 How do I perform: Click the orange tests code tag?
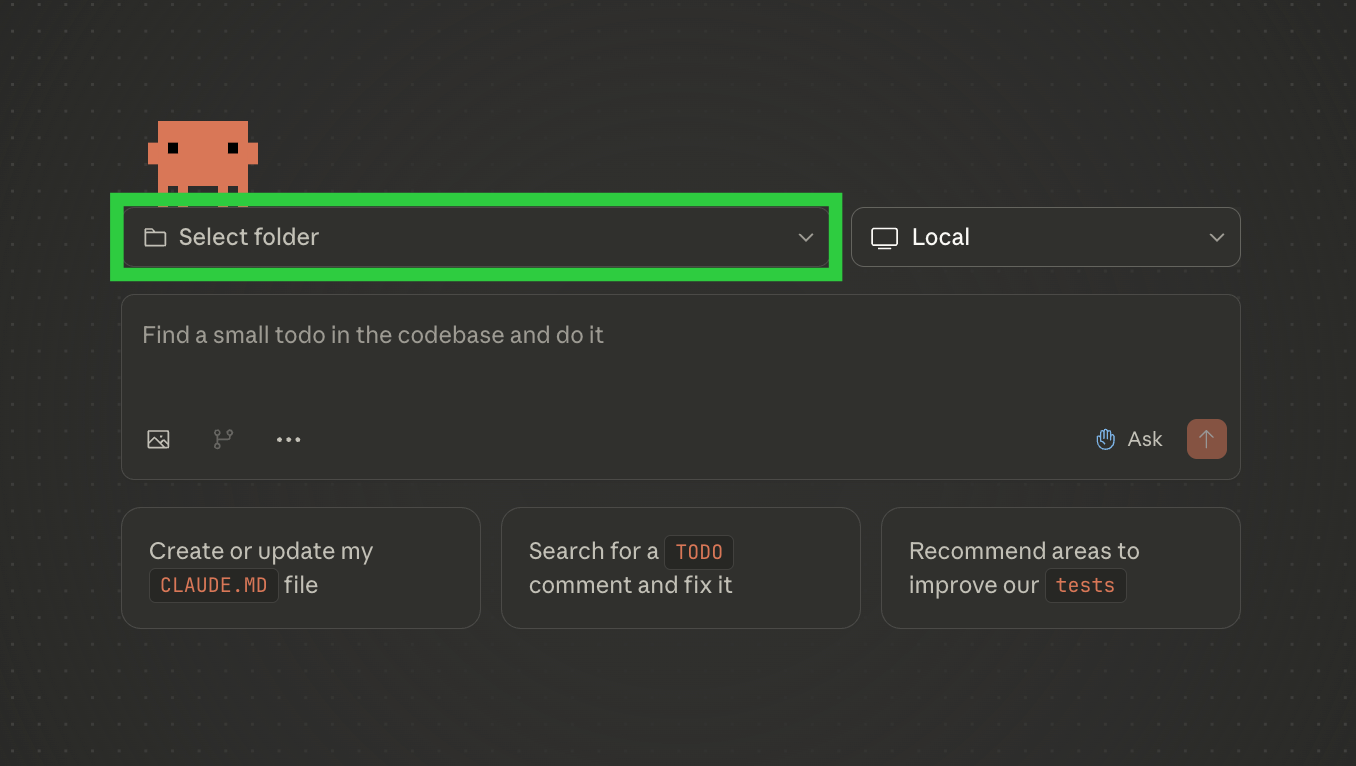coord(1085,586)
